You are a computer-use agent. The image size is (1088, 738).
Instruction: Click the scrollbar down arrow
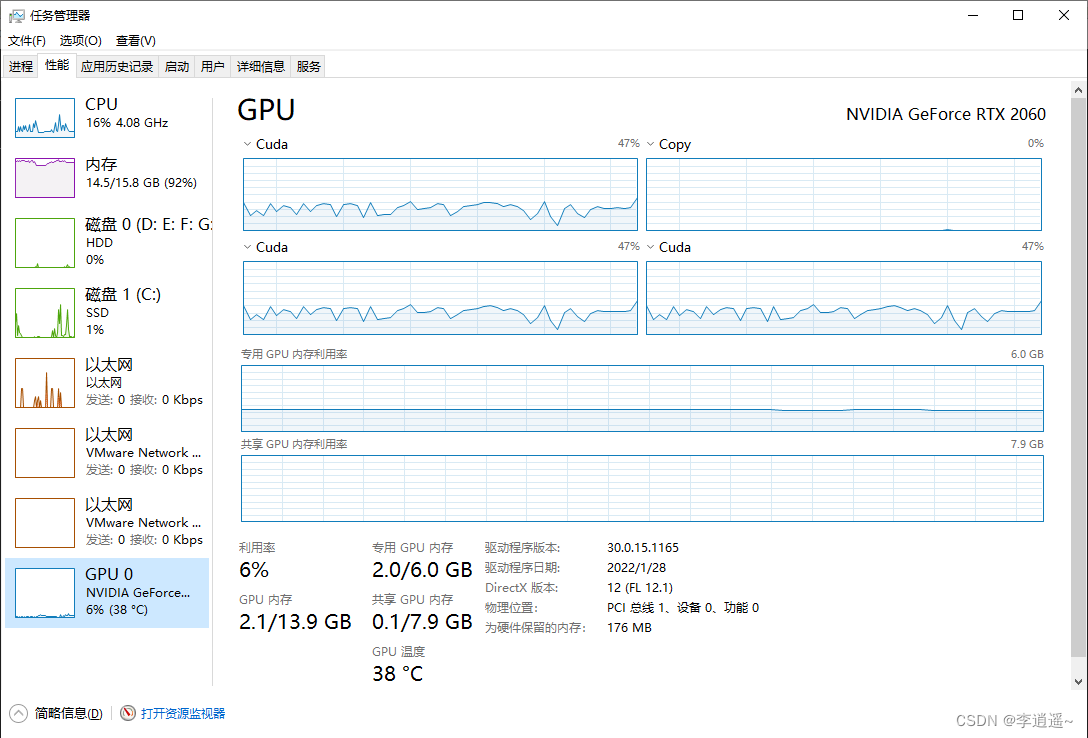1078,682
